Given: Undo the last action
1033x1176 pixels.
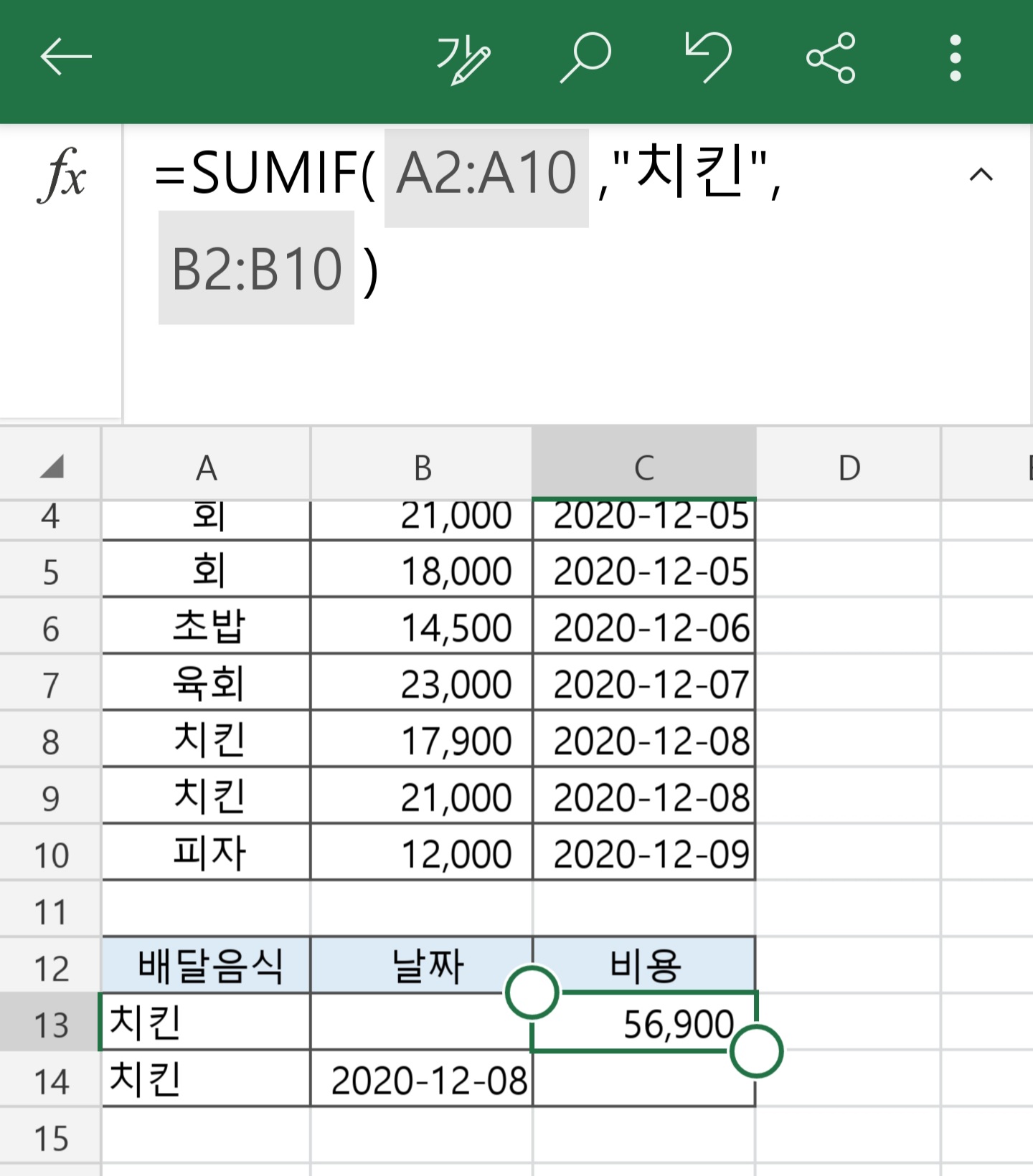Looking at the screenshot, I should click(x=708, y=57).
